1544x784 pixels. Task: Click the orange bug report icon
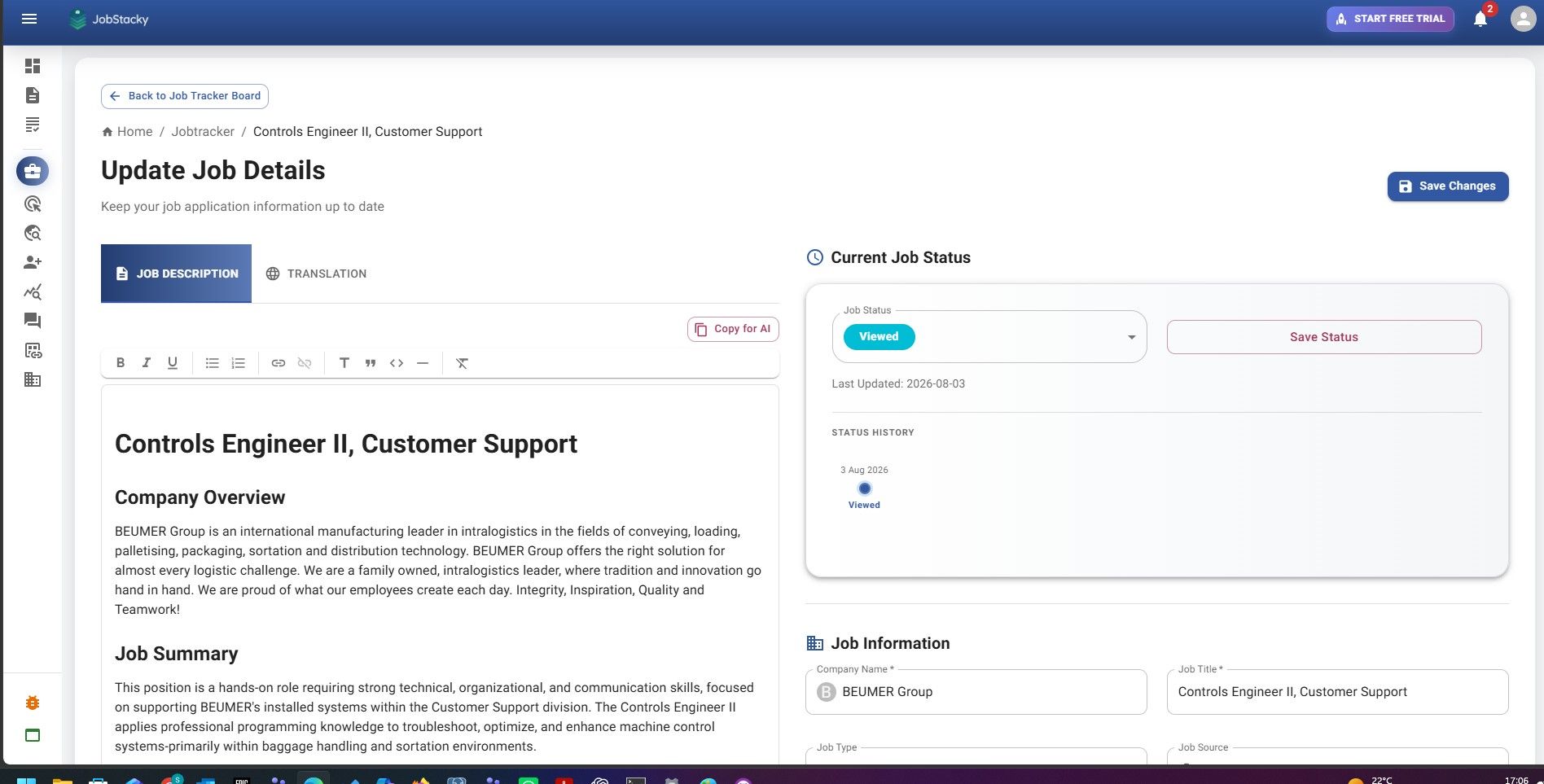pos(33,703)
